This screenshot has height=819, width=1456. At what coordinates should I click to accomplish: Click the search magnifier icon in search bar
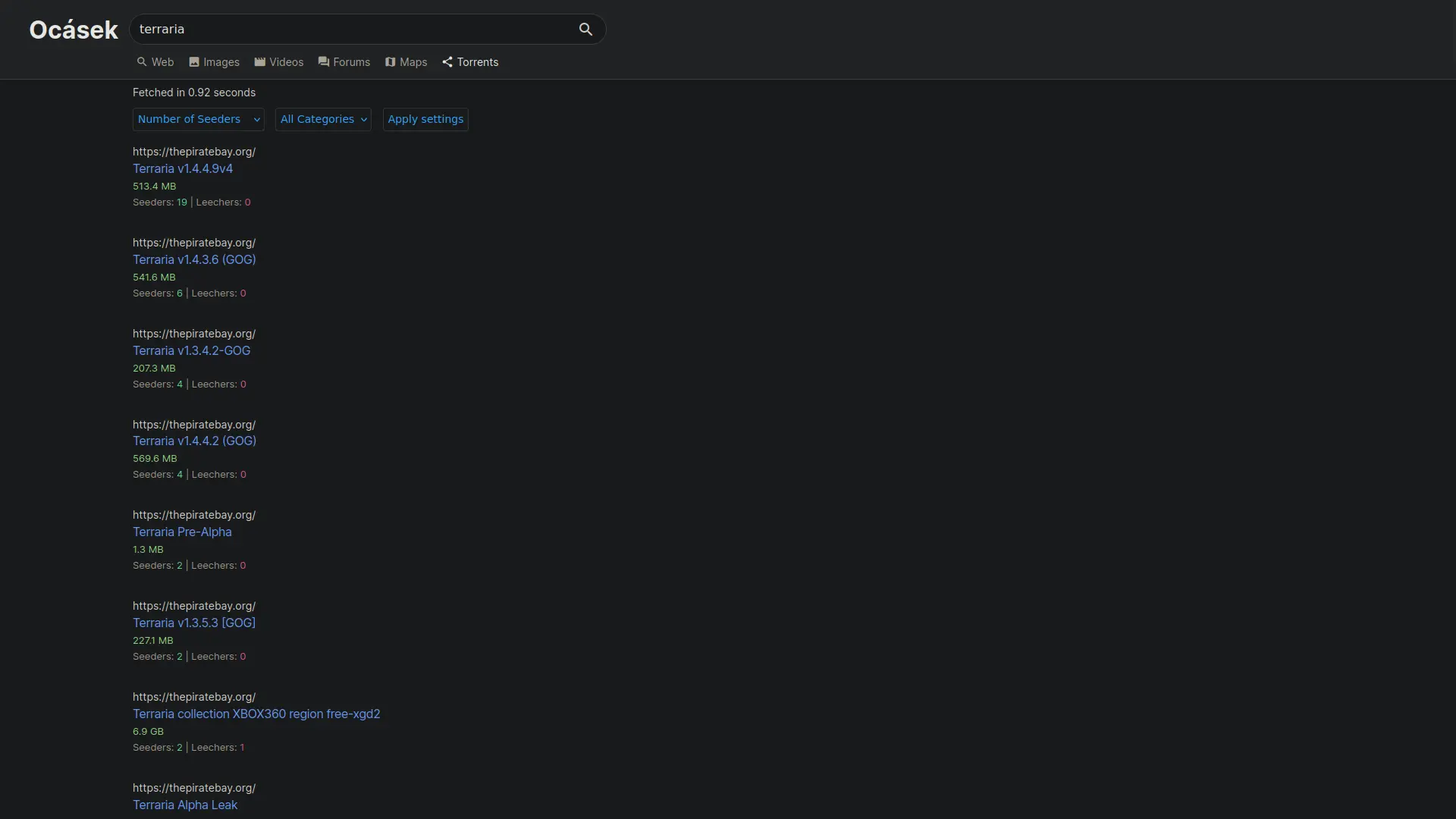pos(585,29)
